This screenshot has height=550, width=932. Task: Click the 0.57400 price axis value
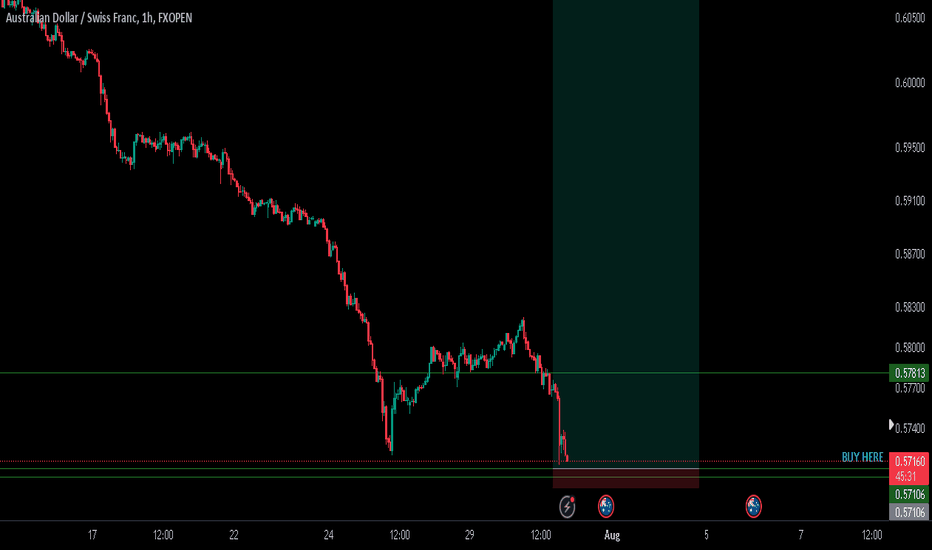(910, 428)
